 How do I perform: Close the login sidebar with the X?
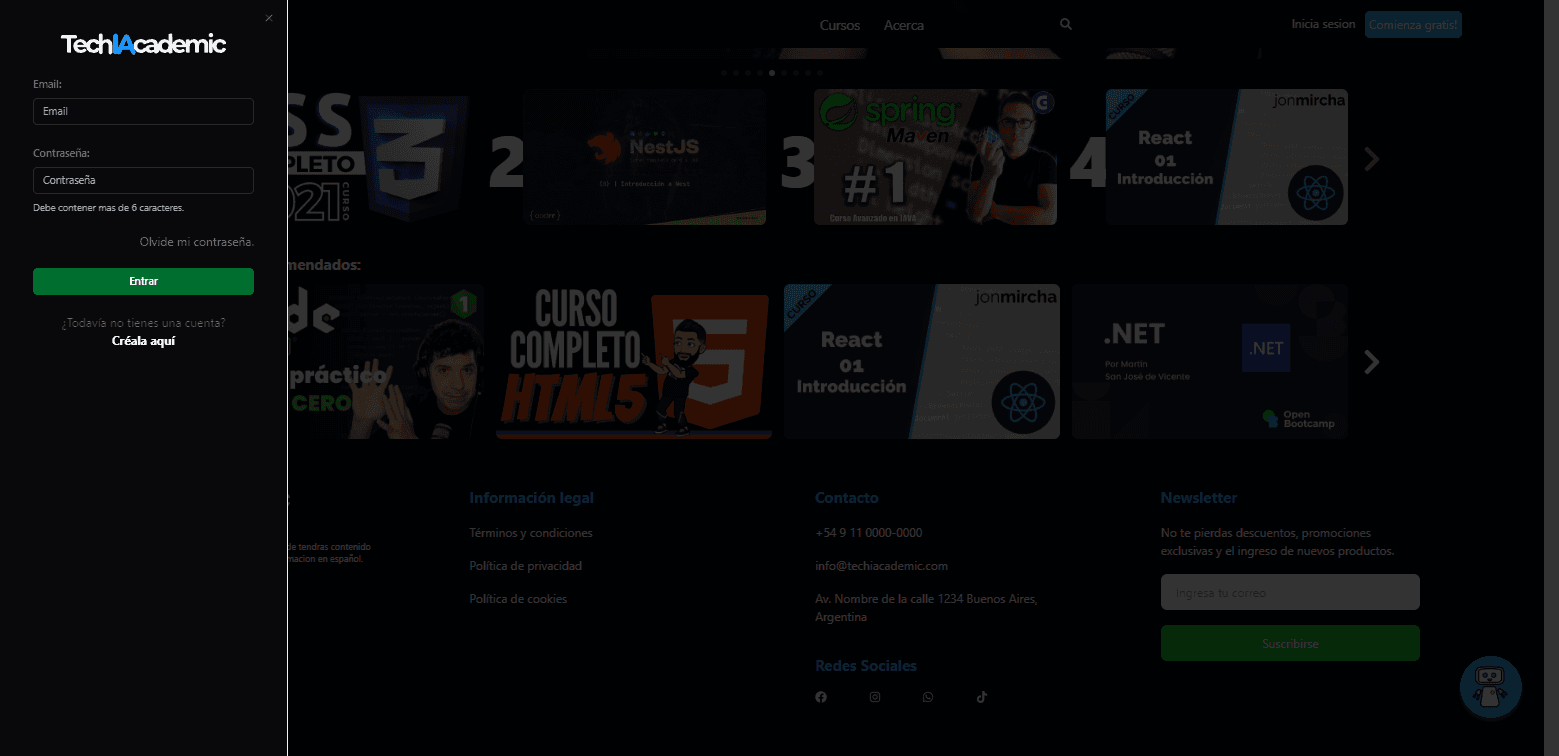268,18
